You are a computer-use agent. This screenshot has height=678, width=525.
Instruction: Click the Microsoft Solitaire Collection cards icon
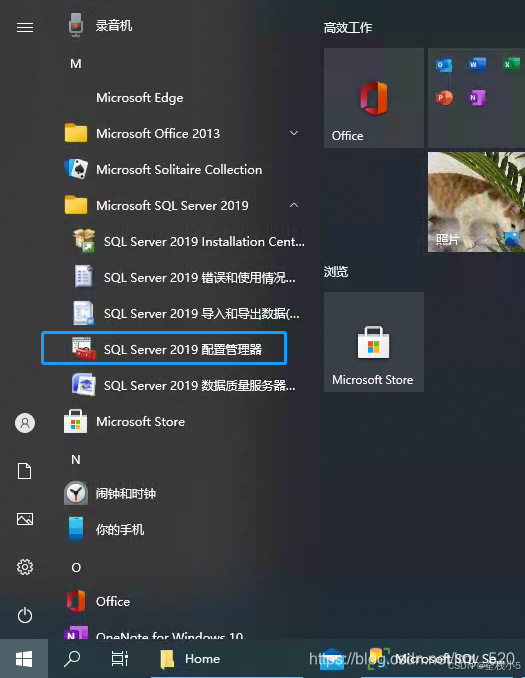click(76, 169)
